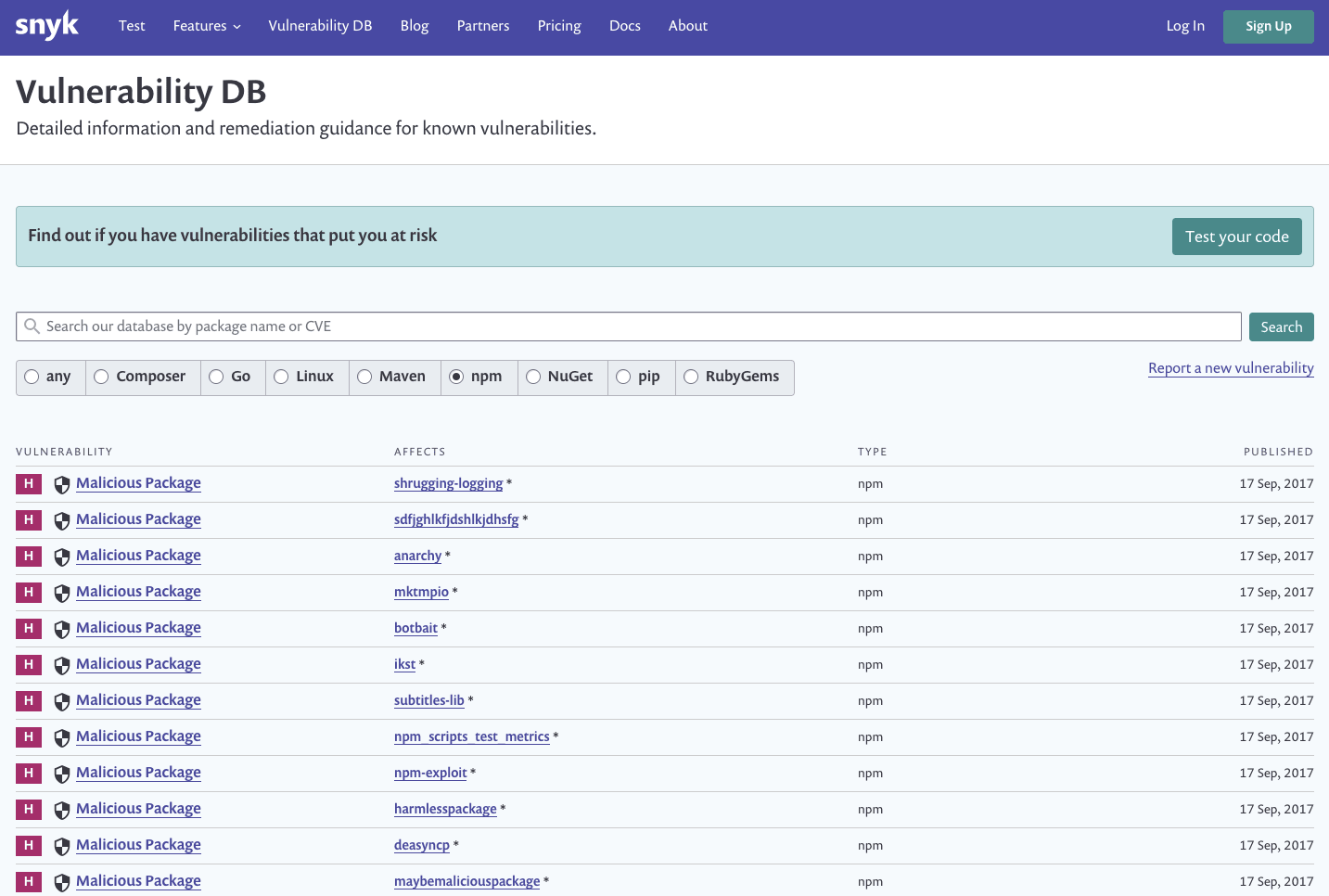Open the Pricing page
The image size is (1329, 896).
(559, 26)
